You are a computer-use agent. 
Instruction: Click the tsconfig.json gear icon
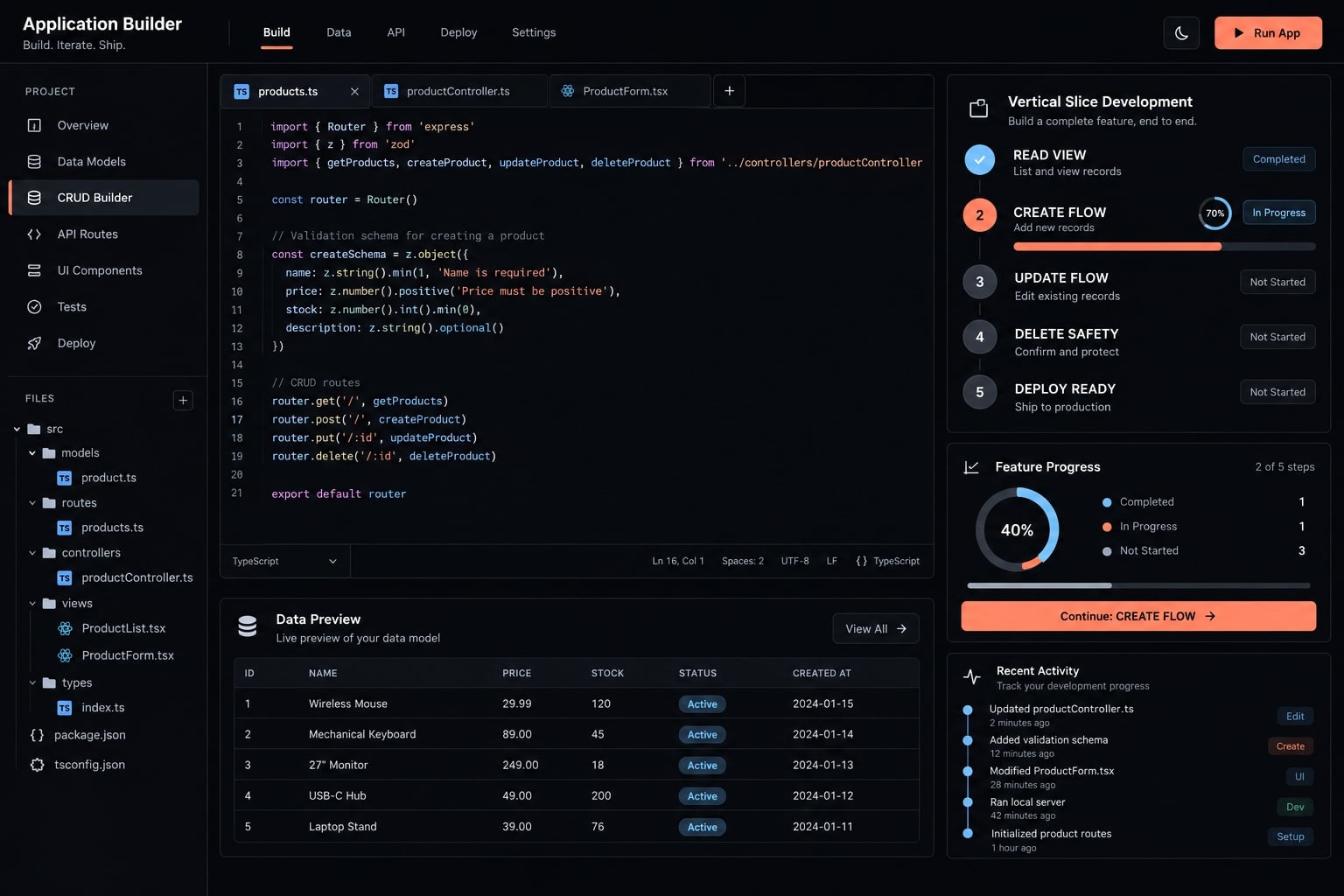coord(37,765)
